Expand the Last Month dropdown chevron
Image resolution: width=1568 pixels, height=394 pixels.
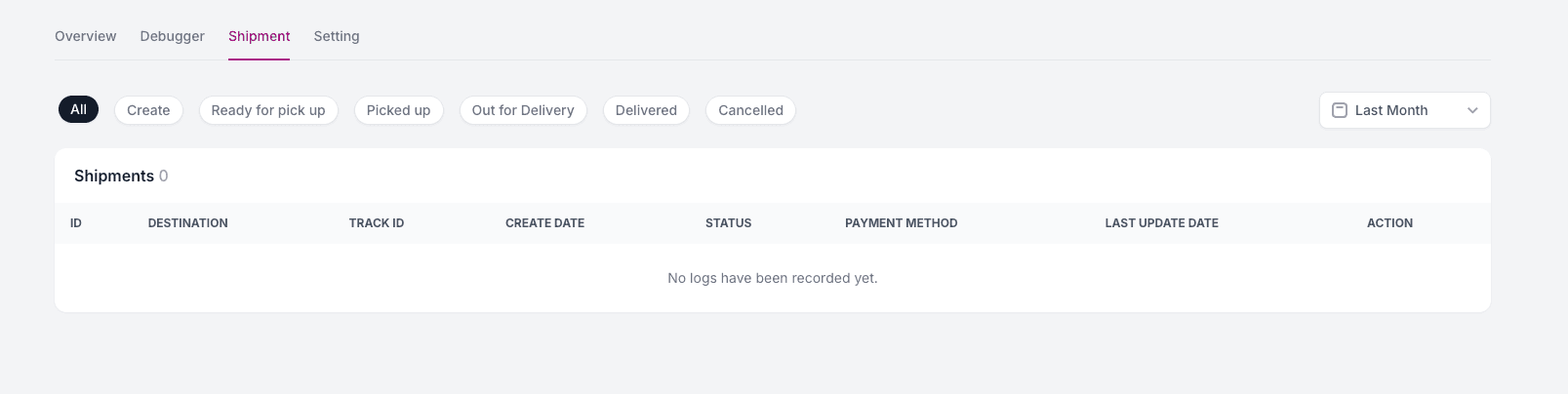coord(1472,110)
